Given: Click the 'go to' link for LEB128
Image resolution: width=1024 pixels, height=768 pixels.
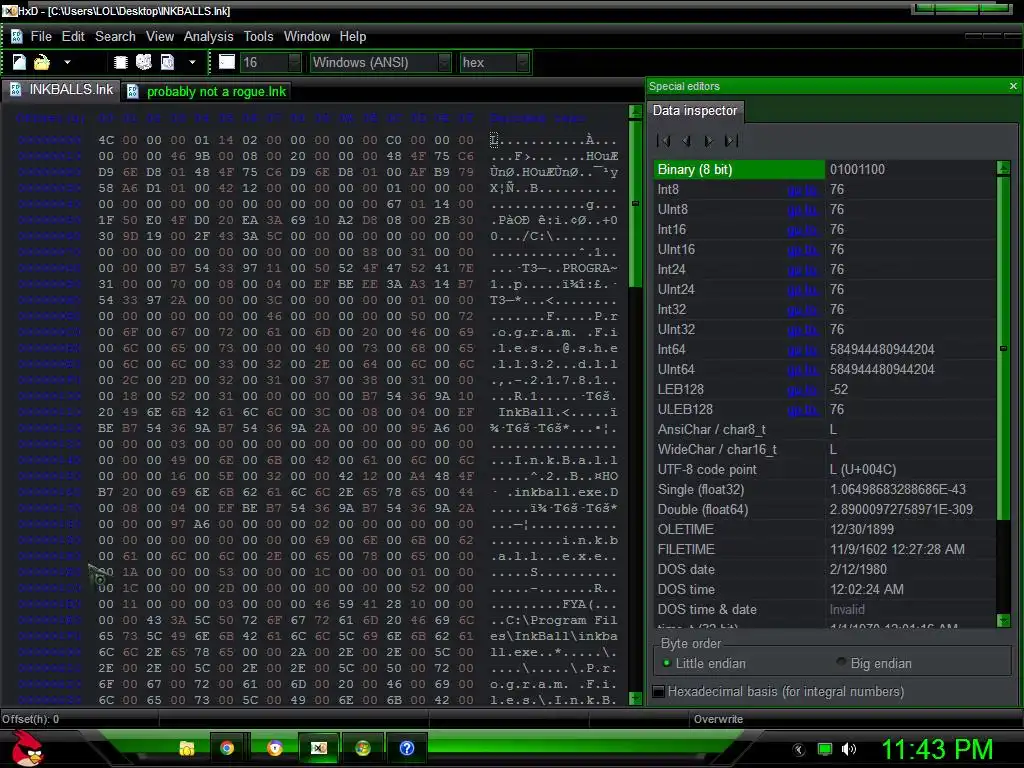Looking at the screenshot, I should [x=803, y=390].
